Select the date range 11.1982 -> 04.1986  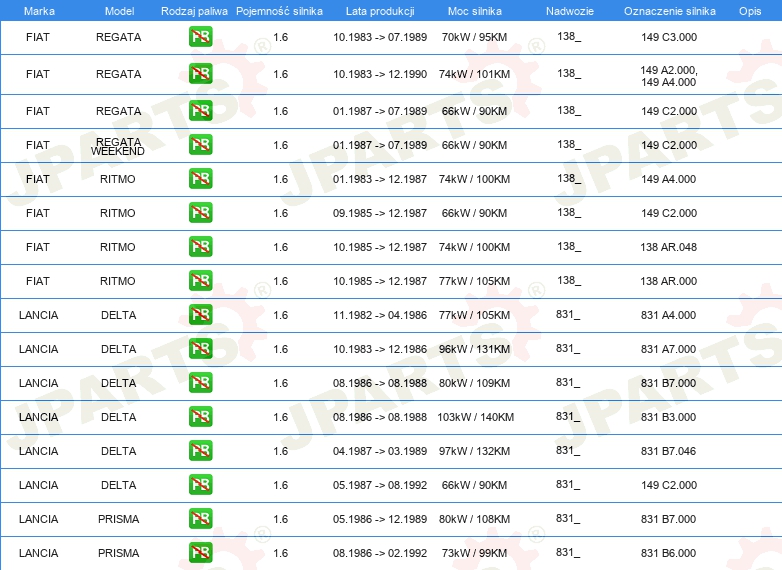pos(380,315)
